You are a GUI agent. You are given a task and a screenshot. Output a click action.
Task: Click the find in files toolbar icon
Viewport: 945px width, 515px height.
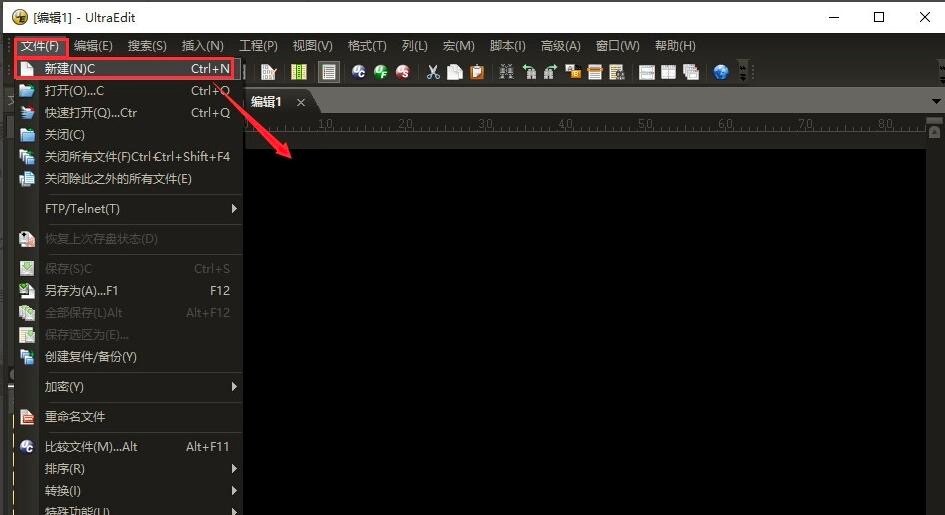click(573, 72)
